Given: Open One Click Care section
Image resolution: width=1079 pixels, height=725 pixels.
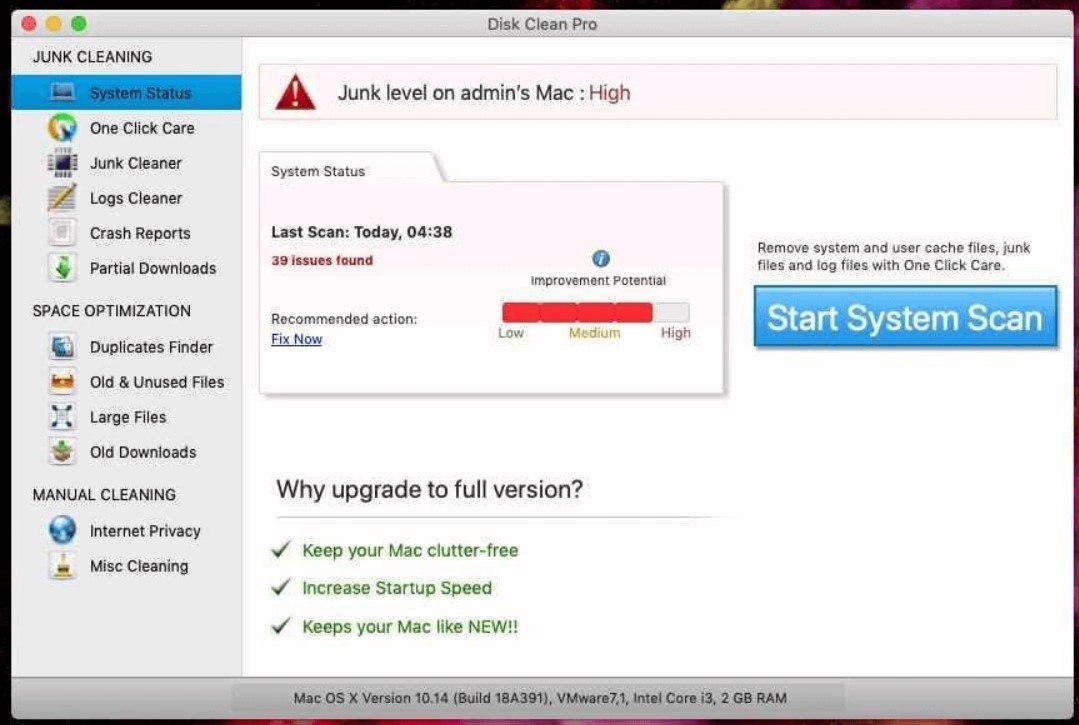Looking at the screenshot, I should (127, 128).
